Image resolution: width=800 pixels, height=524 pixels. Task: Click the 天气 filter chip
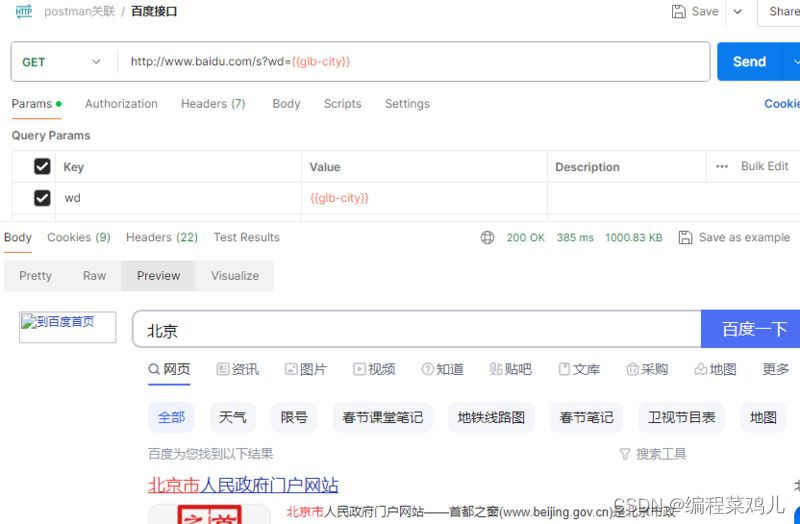coord(233,417)
